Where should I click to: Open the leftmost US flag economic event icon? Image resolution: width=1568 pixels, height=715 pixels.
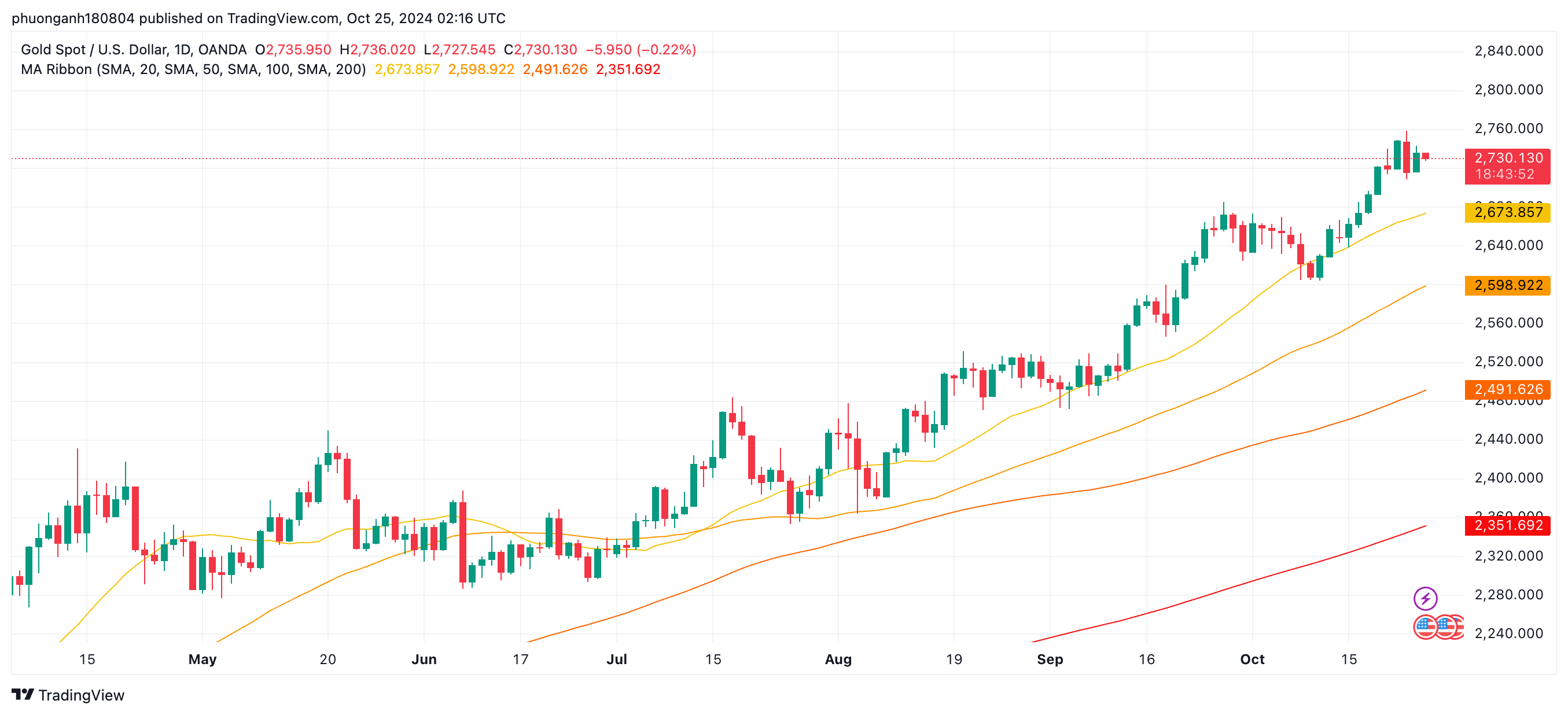(x=1425, y=626)
